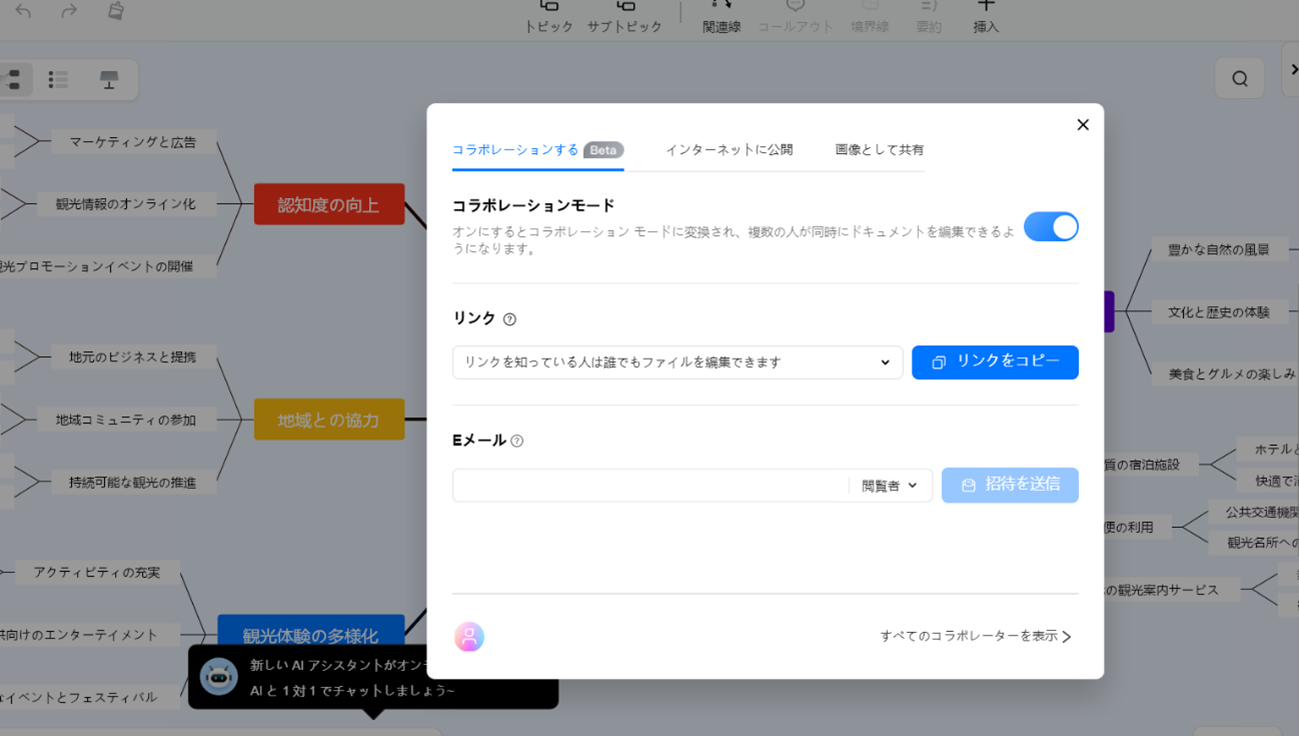Click the リンクをコピー button
1299x736 pixels.
pyautogui.click(x=995, y=362)
